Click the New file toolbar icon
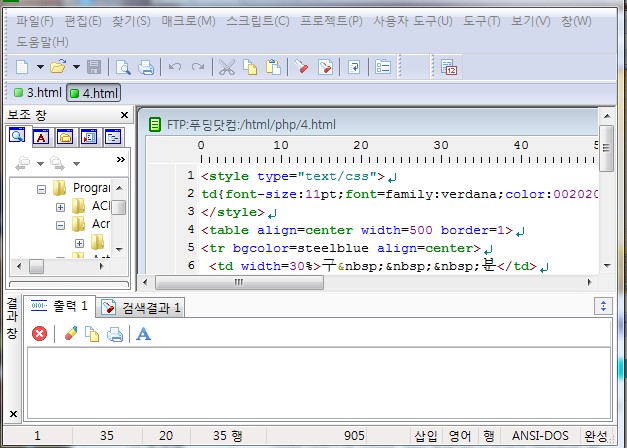Image resolution: width=627 pixels, height=448 pixels. (22, 67)
